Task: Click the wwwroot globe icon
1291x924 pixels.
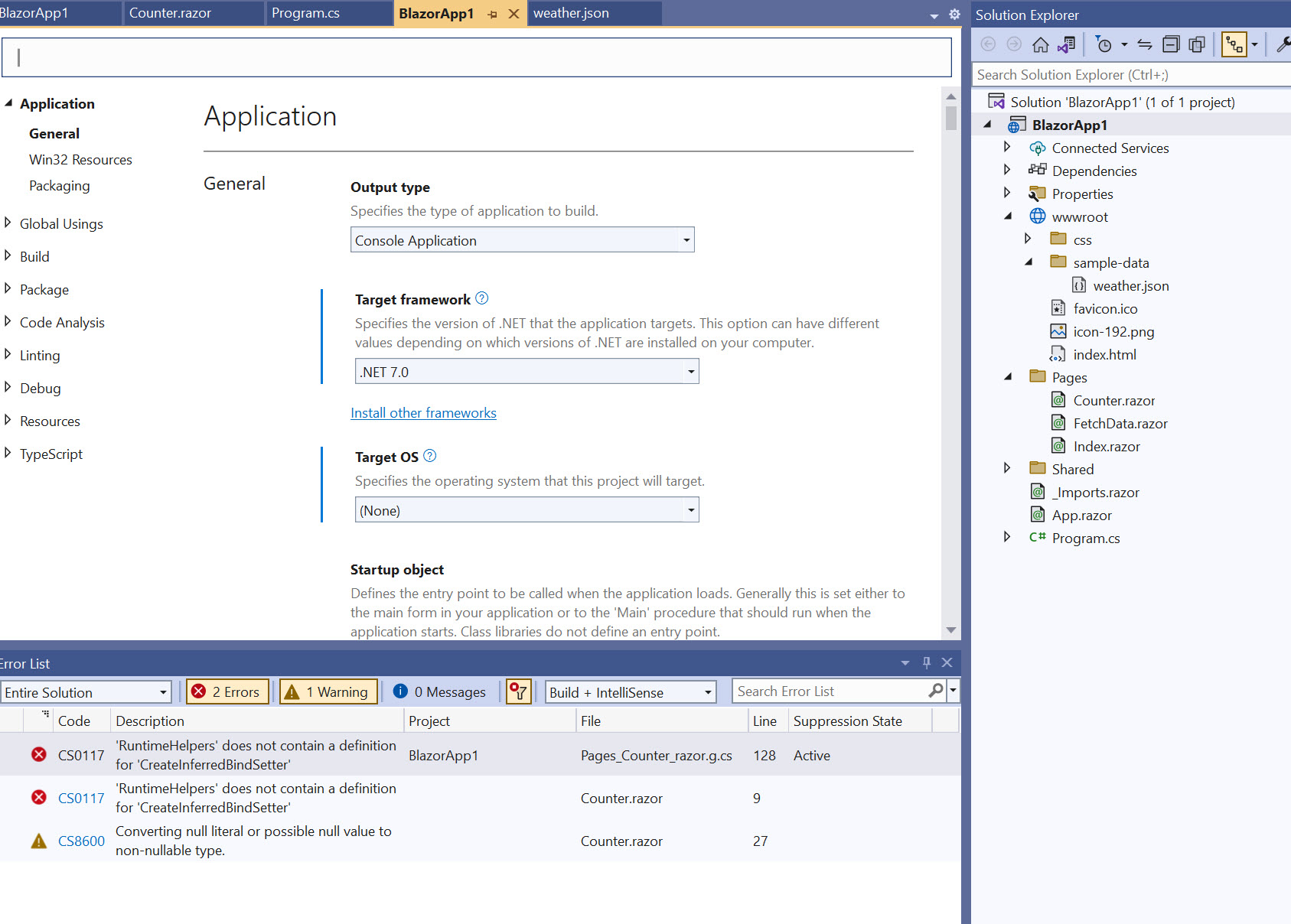Action: 1038,216
